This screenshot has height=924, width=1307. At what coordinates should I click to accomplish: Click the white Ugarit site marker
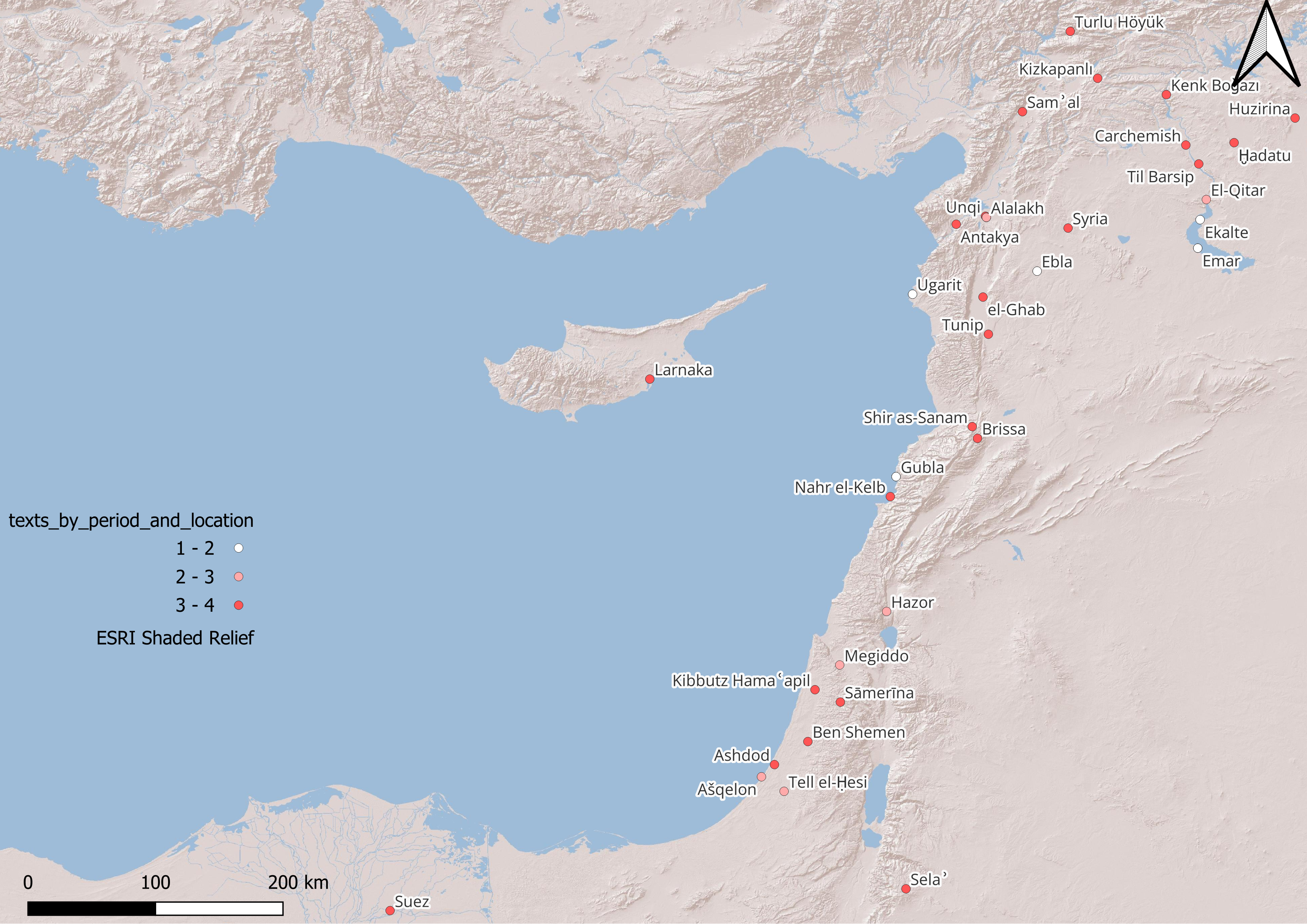[x=912, y=294]
